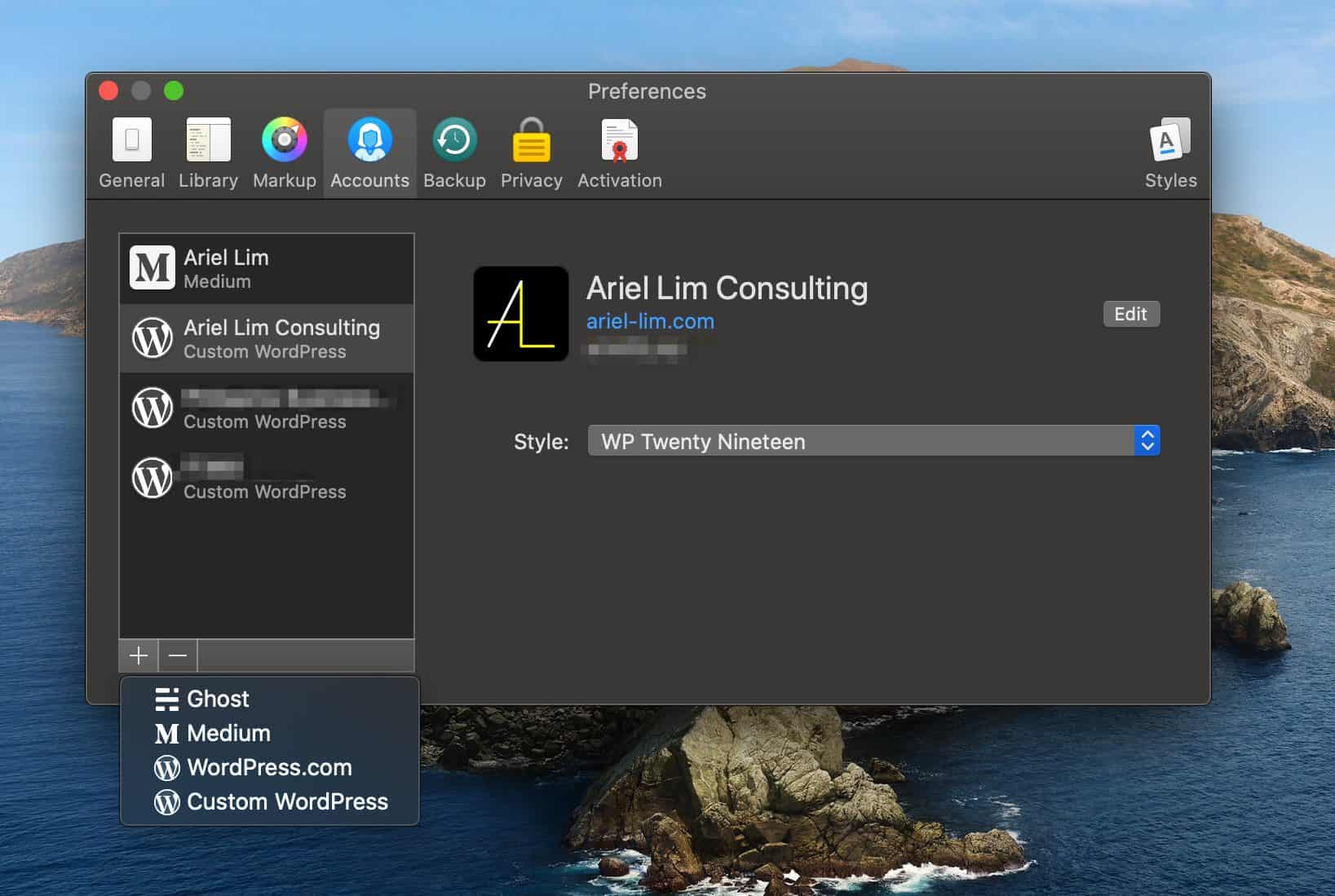The height and width of the screenshot is (896, 1335).
Task: Open the General preferences pane
Action: (131, 153)
